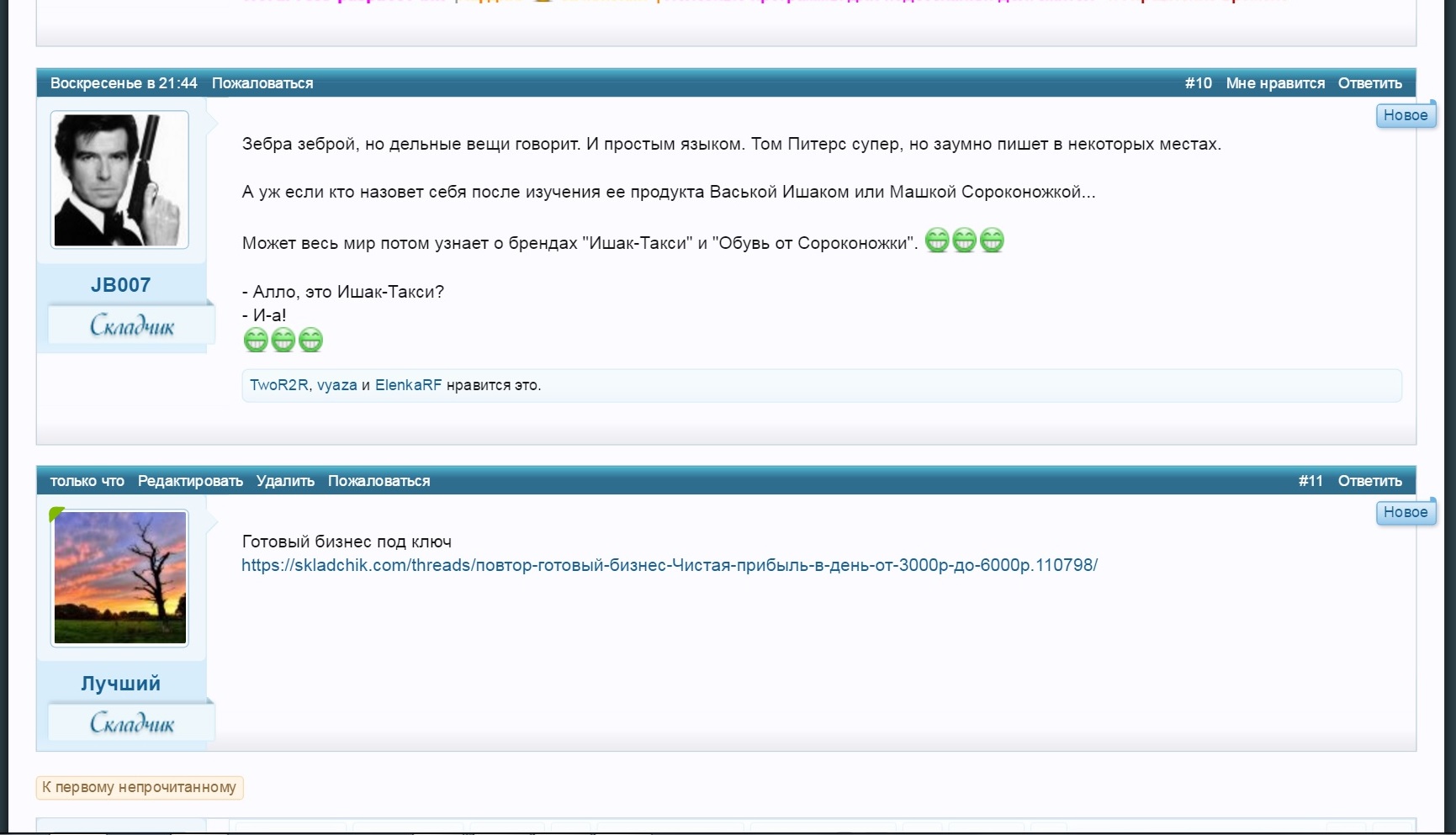Image resolution: width=1456 pixels, height=835 pixels.
Task: Click the Складчик badge under Лучший
Action: [x=131, y=723]
